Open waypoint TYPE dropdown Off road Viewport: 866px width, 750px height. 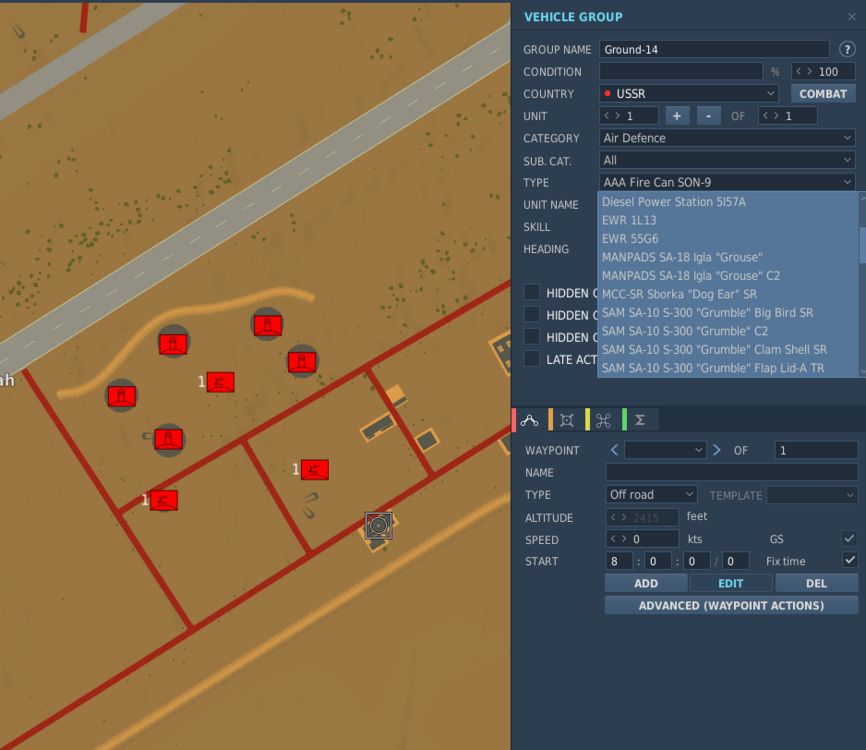tap(651, 494)
